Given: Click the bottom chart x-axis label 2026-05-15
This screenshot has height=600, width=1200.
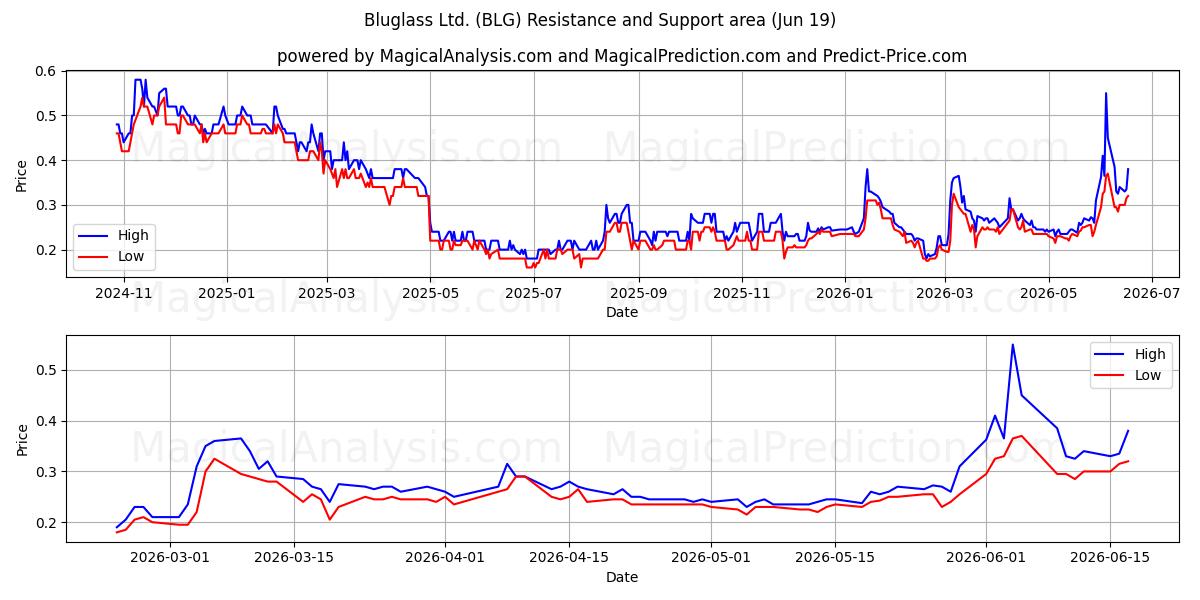Looking at the screenshot, I should click(x=835, y=559).
